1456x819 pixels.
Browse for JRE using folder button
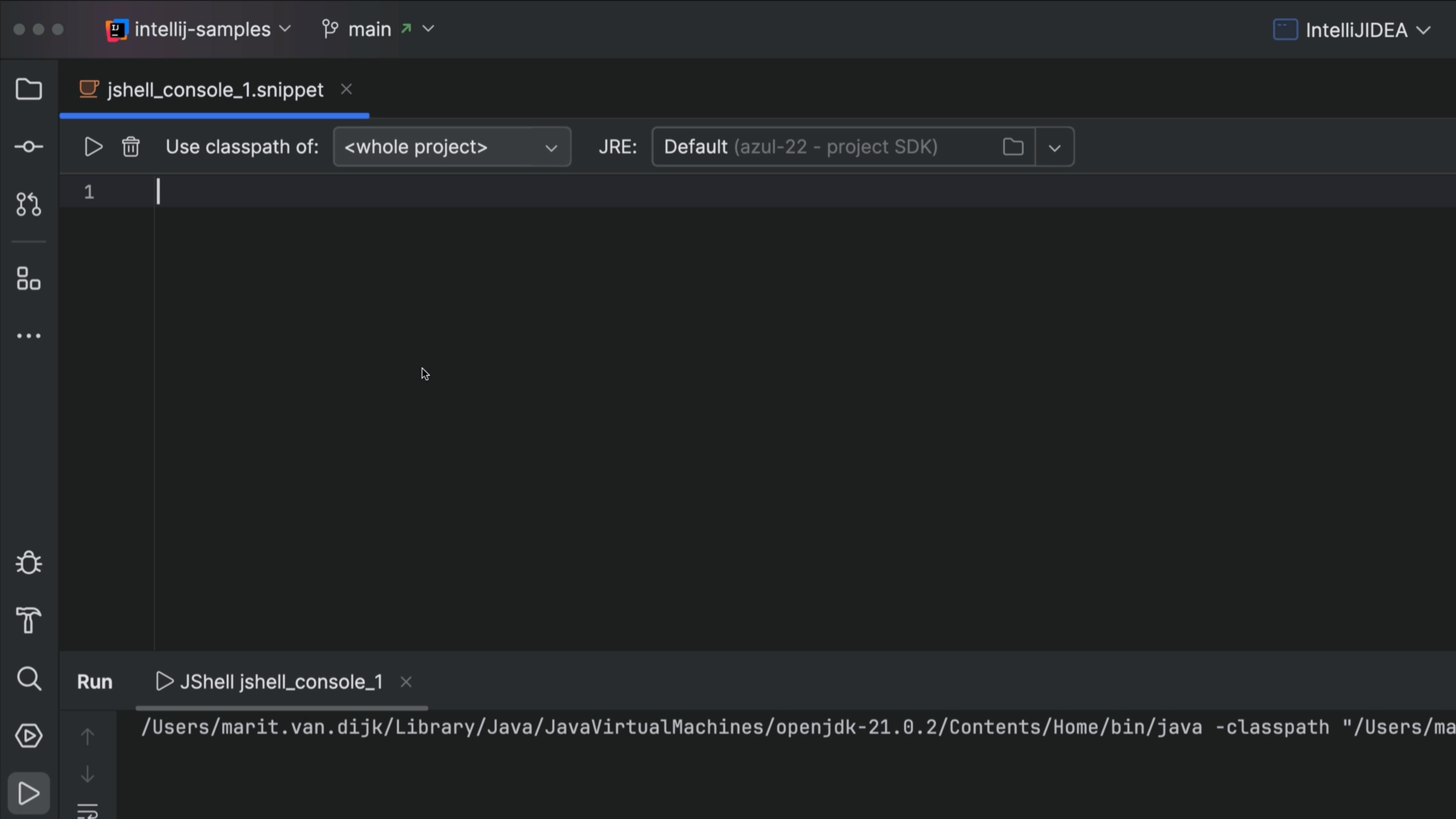click(x=1013, y=147)
